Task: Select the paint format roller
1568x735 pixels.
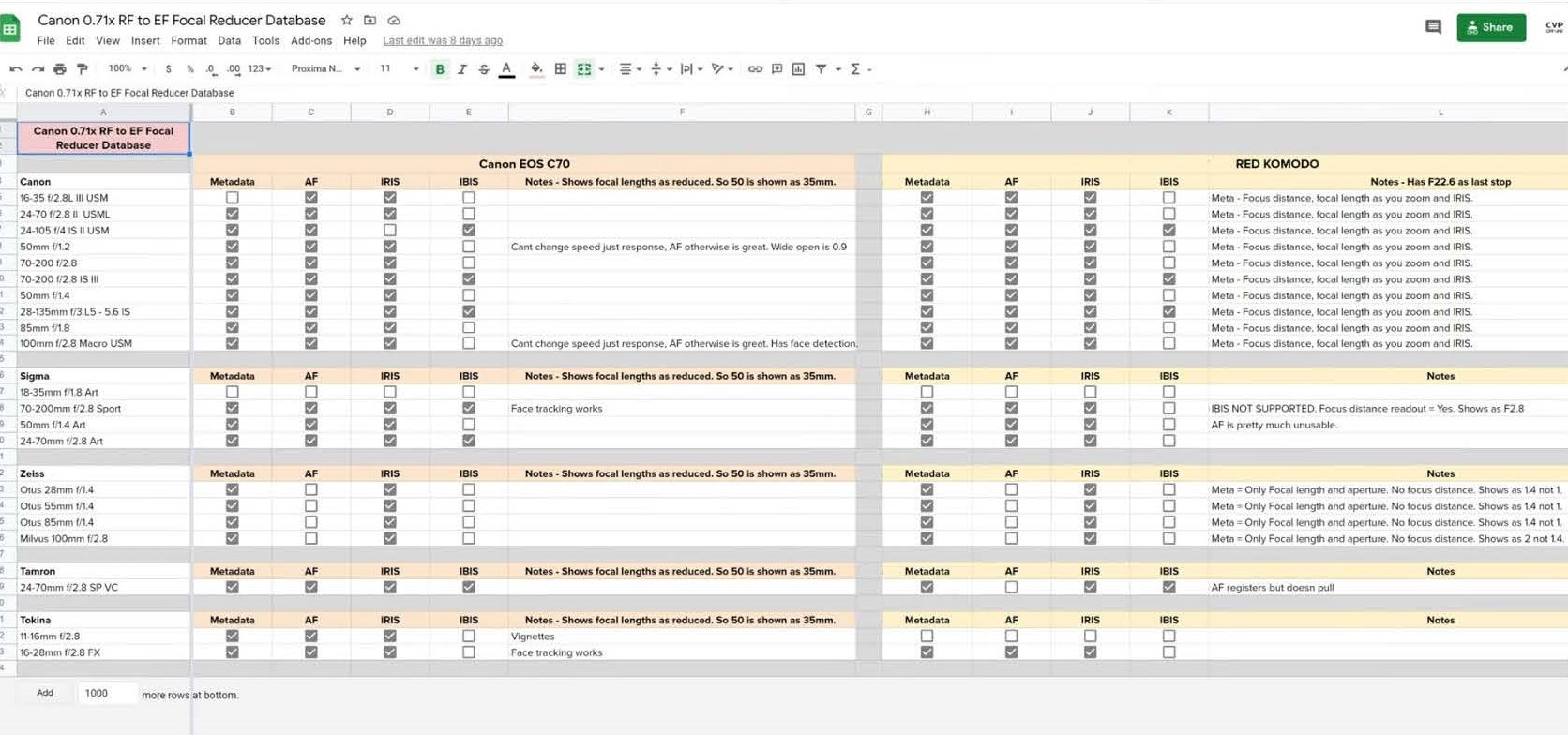Action: click(x=83, y=69)
